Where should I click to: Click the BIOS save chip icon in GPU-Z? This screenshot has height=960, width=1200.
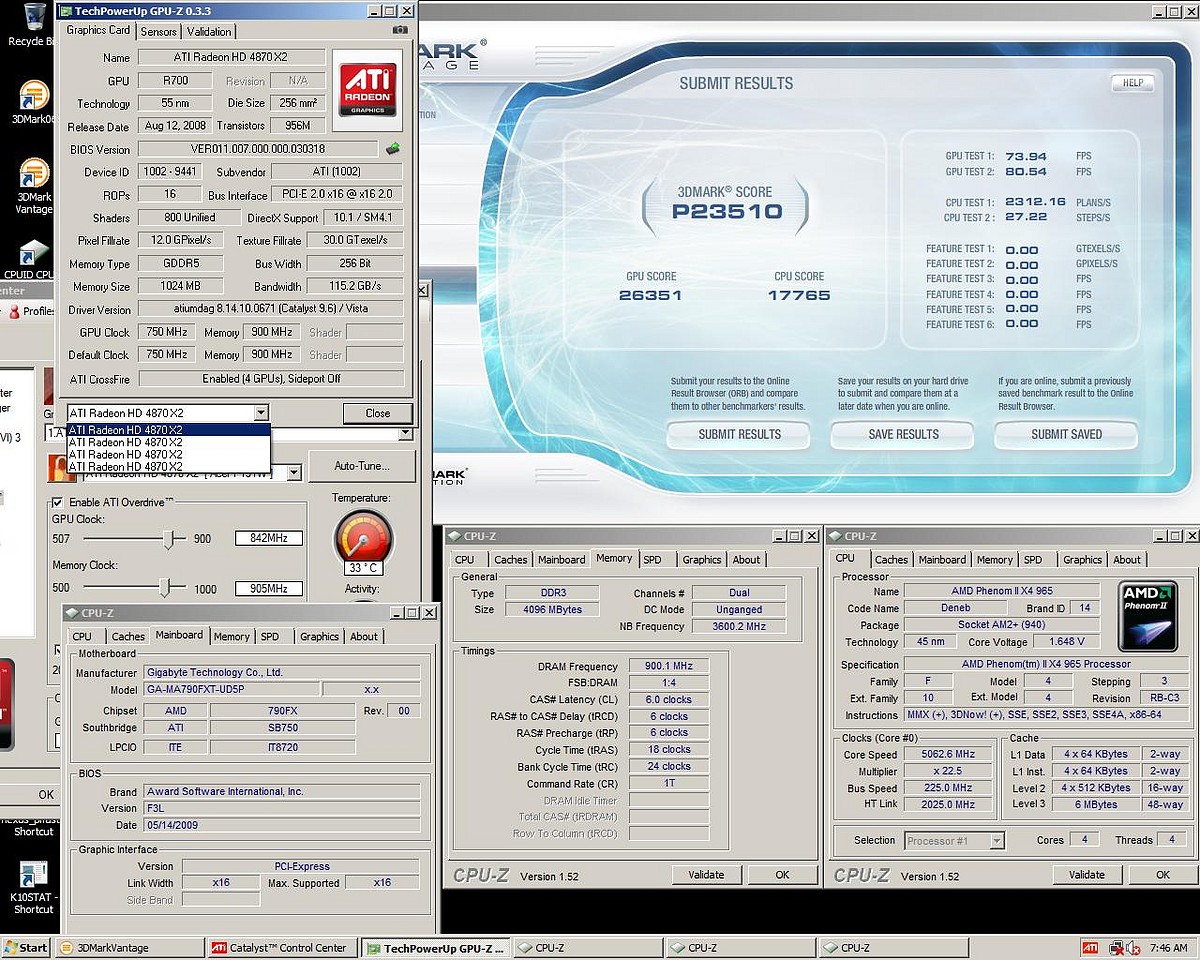(x=394, y=149)
